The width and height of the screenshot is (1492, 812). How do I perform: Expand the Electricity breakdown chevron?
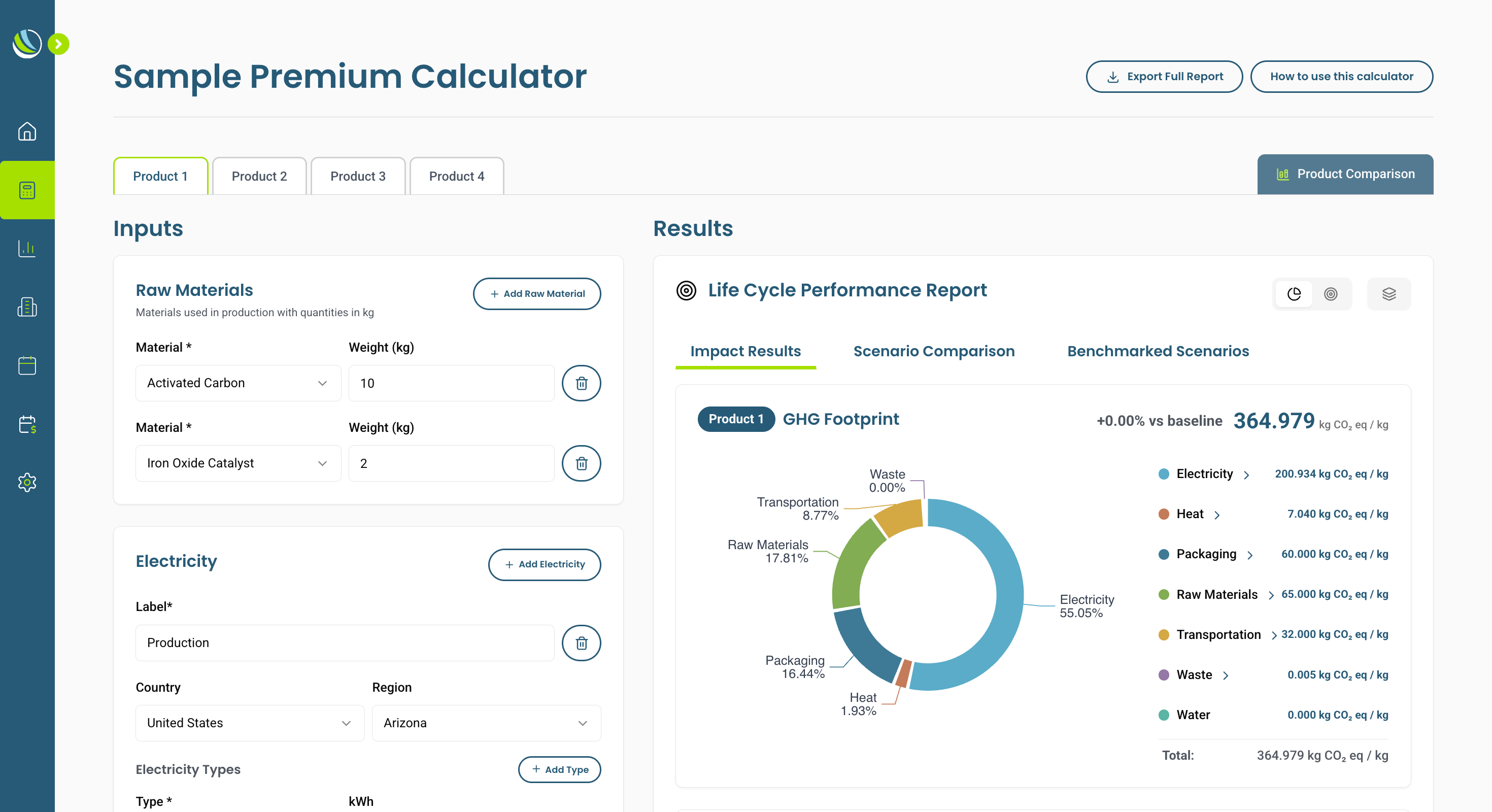tap(1246, 475)
